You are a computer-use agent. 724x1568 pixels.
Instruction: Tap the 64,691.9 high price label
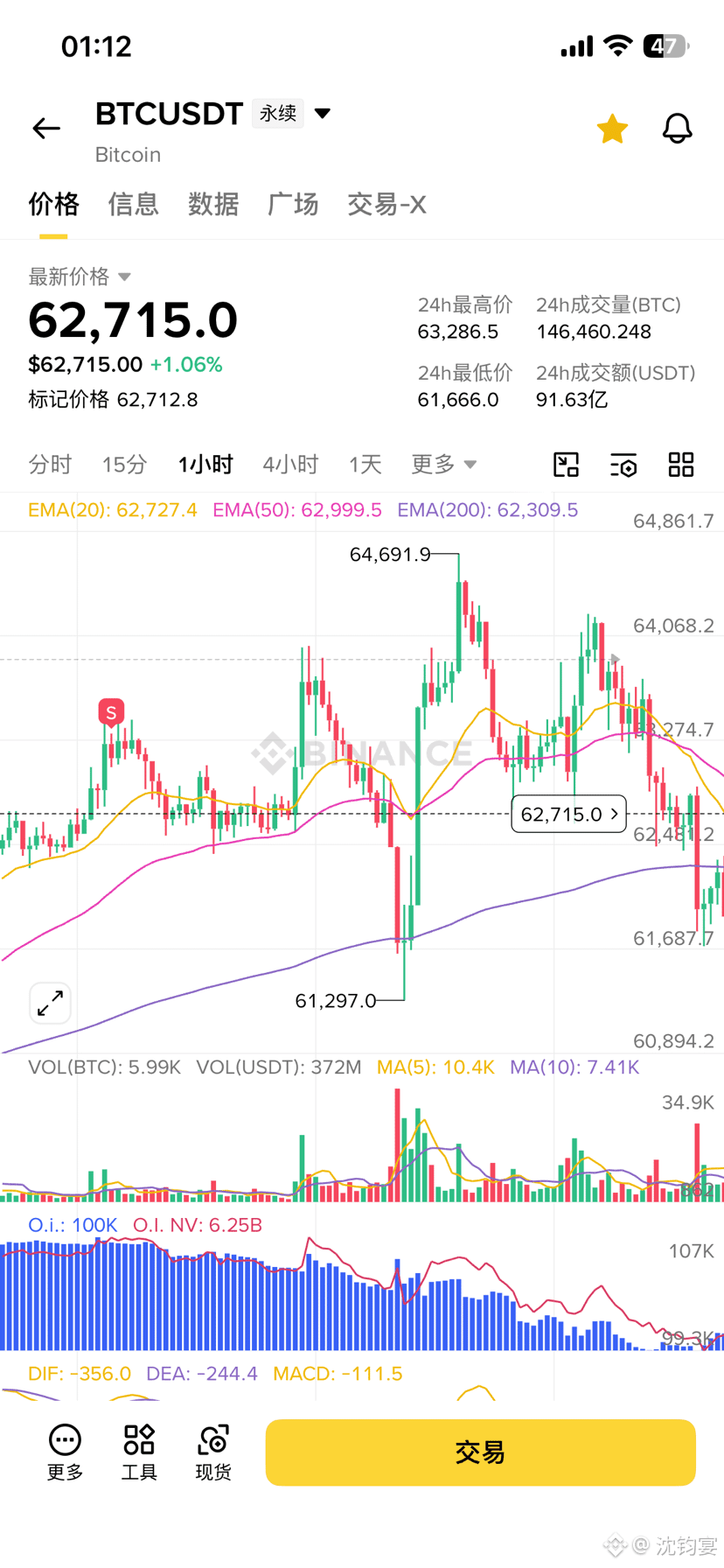[390, 554]
